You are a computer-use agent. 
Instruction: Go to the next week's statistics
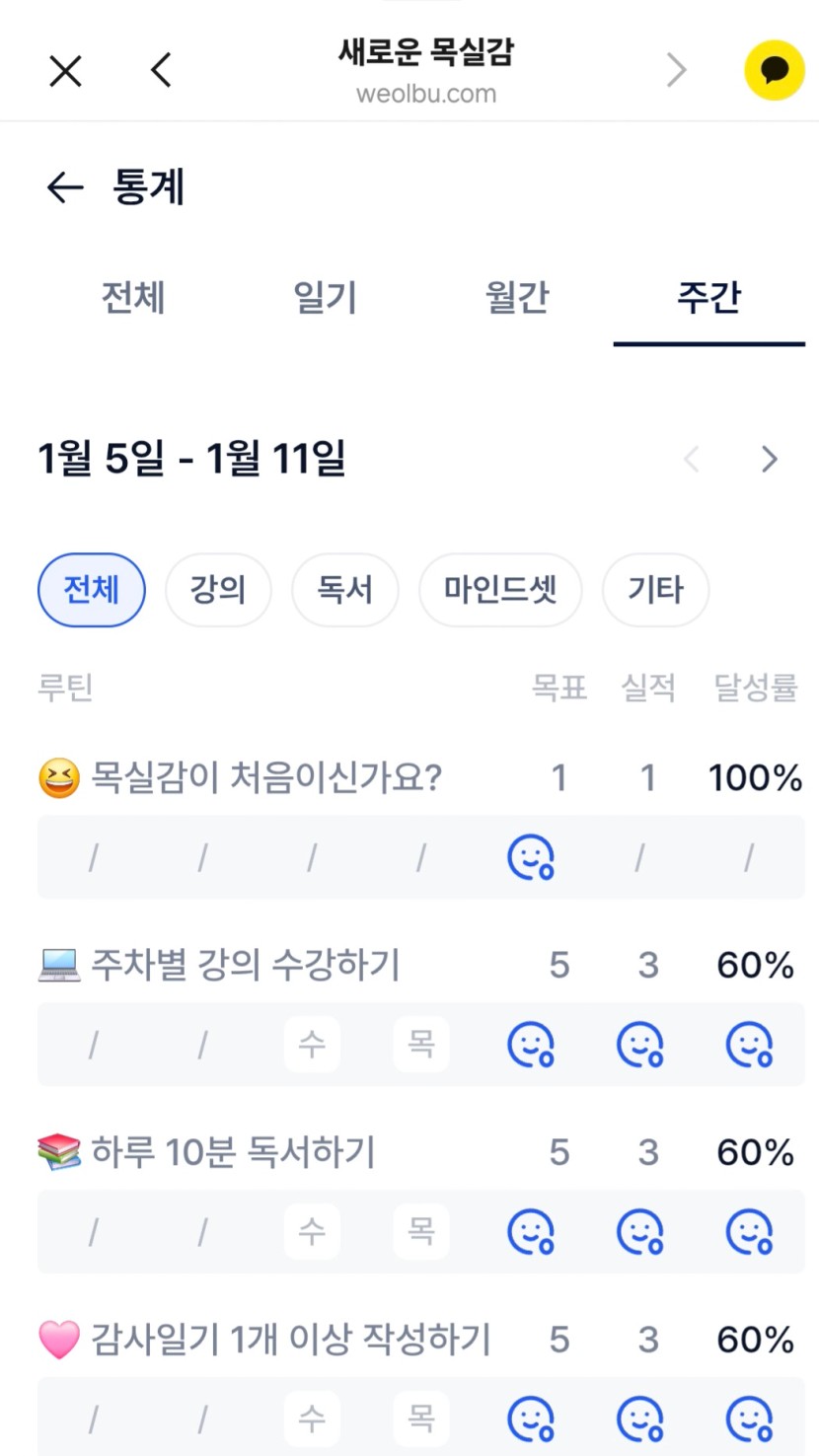[770, 460]
